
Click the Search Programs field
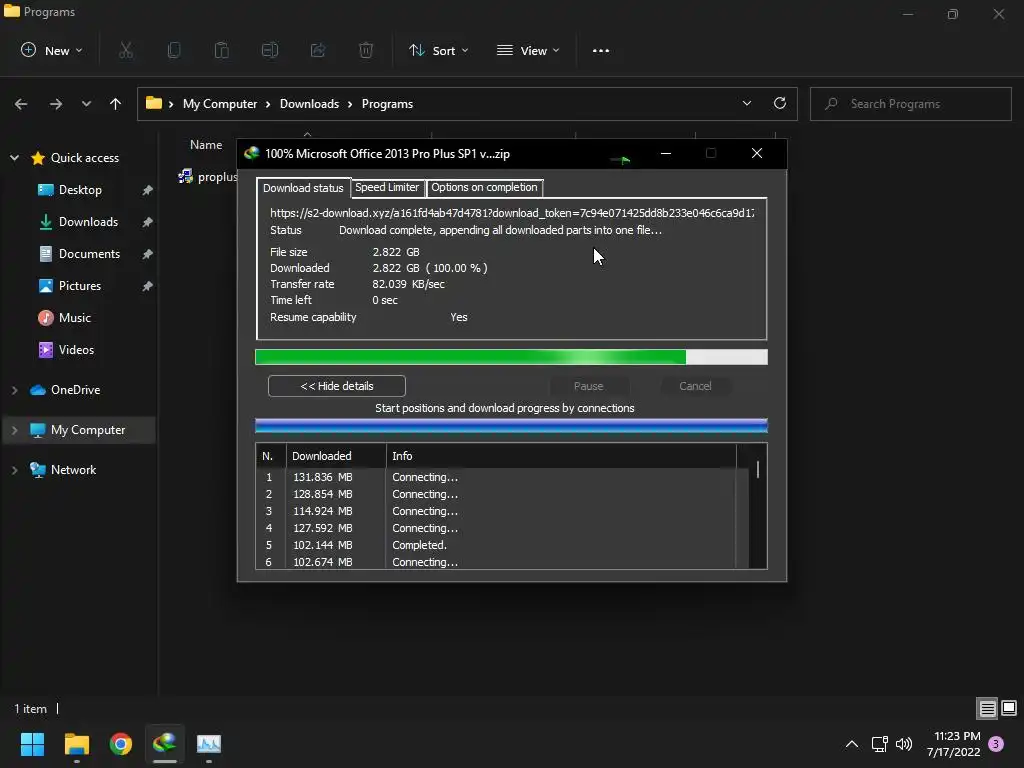click(910, 104)
